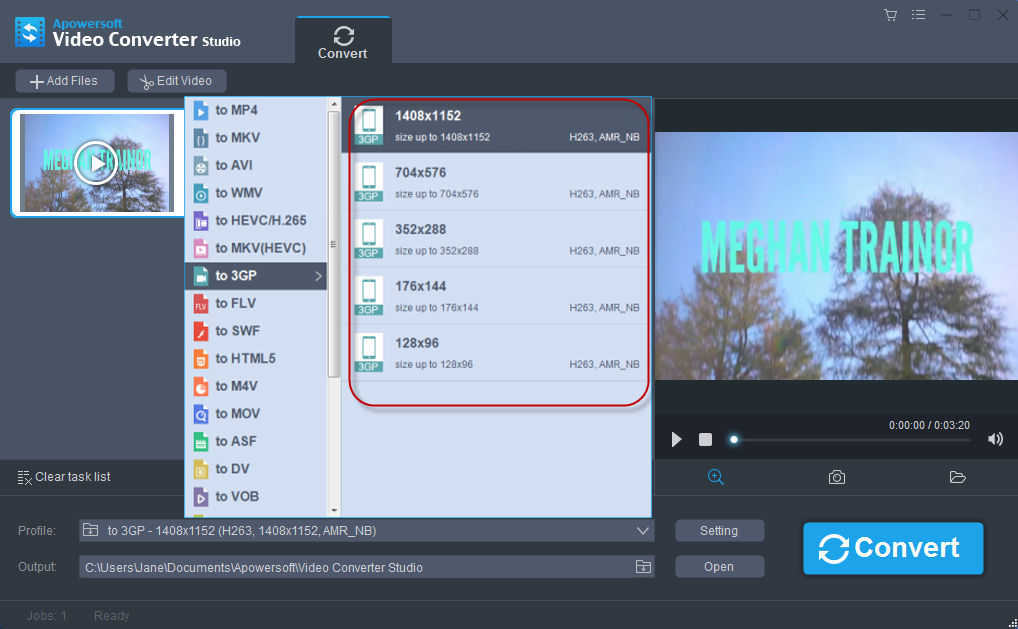This screenshot has height=629, width=1018.
Task: Expand the 'to 3GP' format submenu
Action: click(x=257, y=276)
